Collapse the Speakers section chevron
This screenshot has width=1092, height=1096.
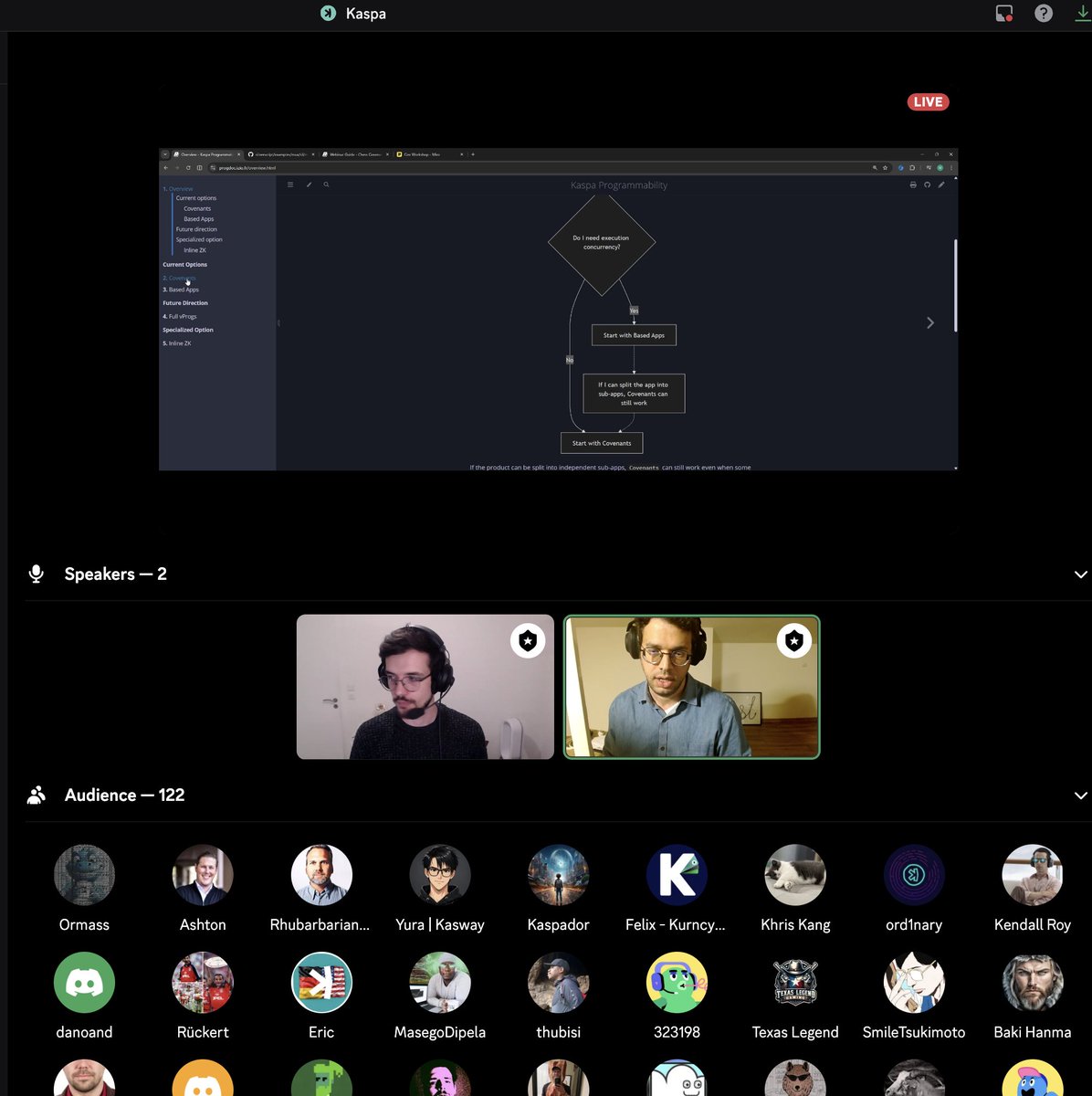[1081, 574]
